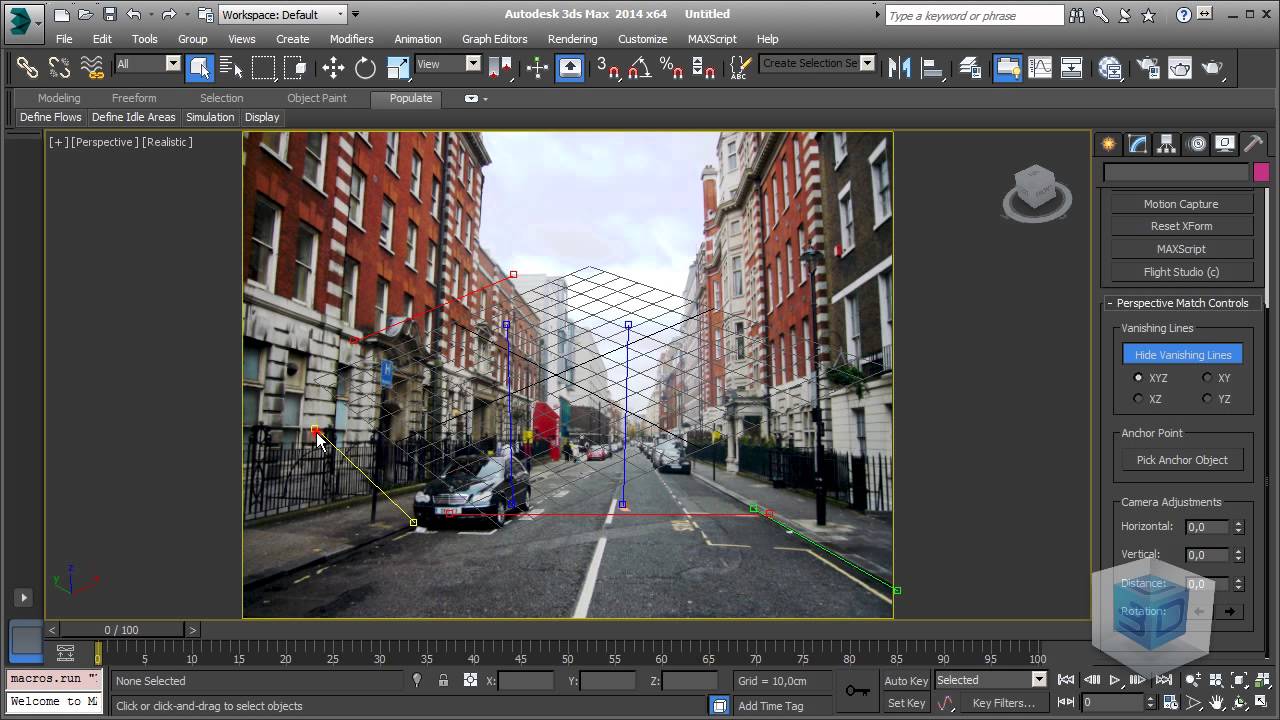1280x720 pixels.
Task: Open the Graph Editors menu
Action: point(494,39)
